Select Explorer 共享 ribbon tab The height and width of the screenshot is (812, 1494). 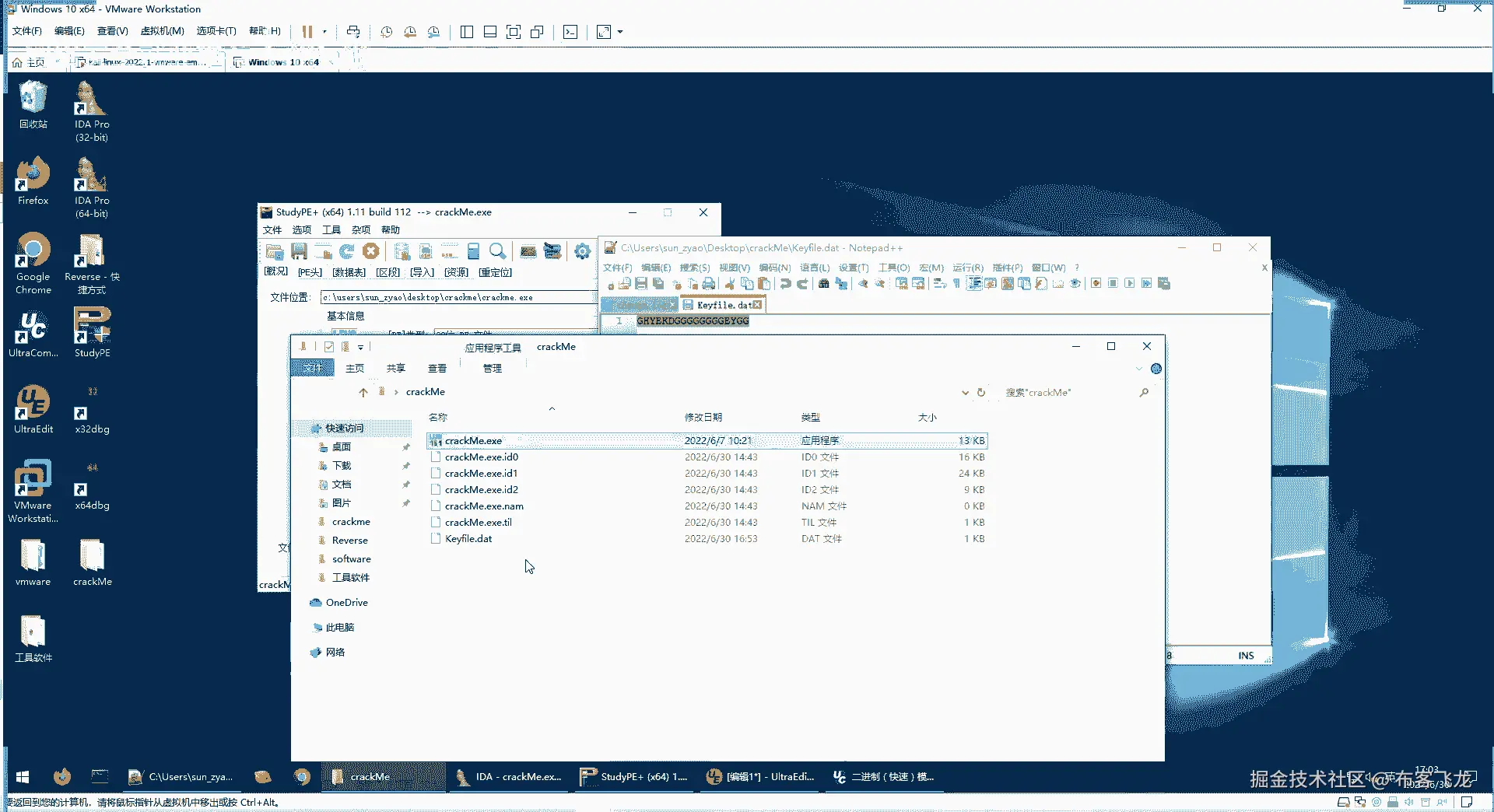tap(396, 369)
